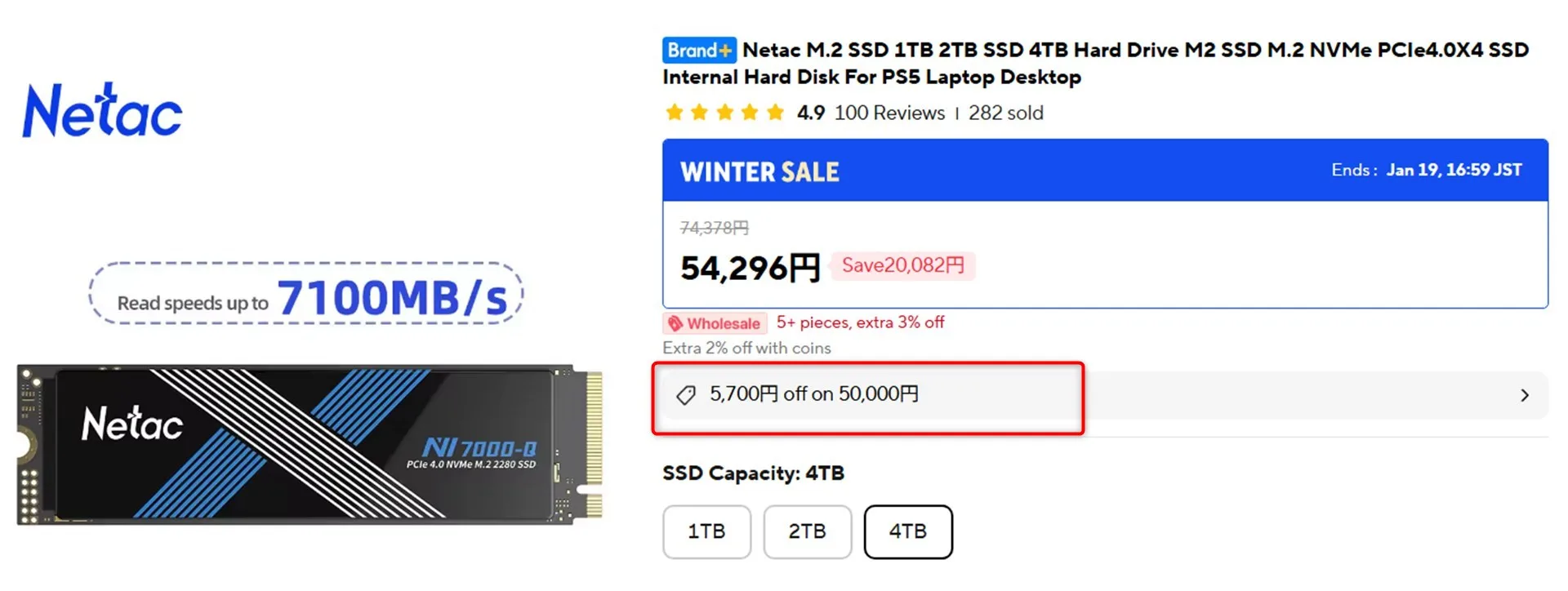Viewport: 1568px width, 591px height.
Task: Click the 5+ pieces extra 3% off offer
Action: click(x=860, y=322)
